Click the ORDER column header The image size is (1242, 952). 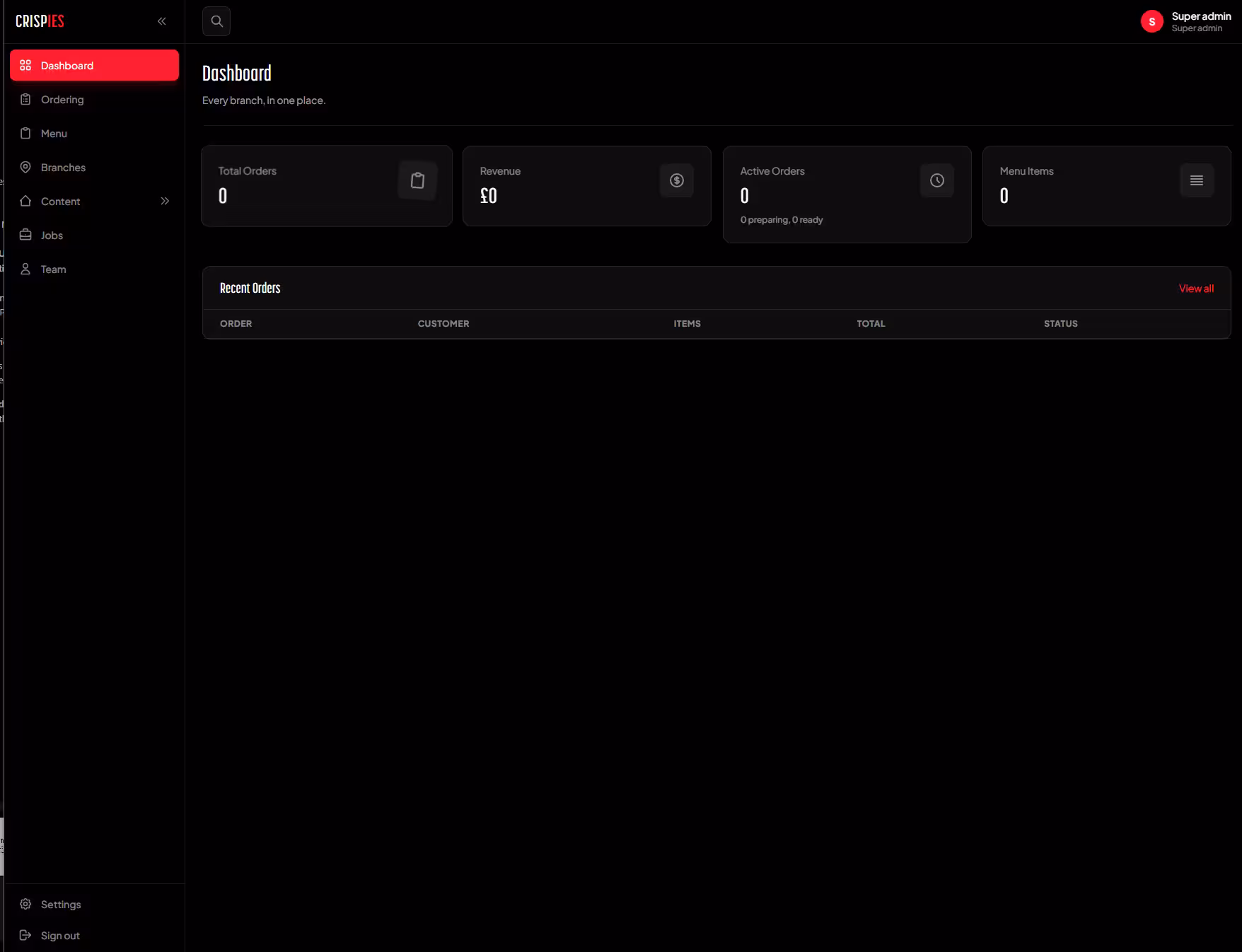coord(236,323)
